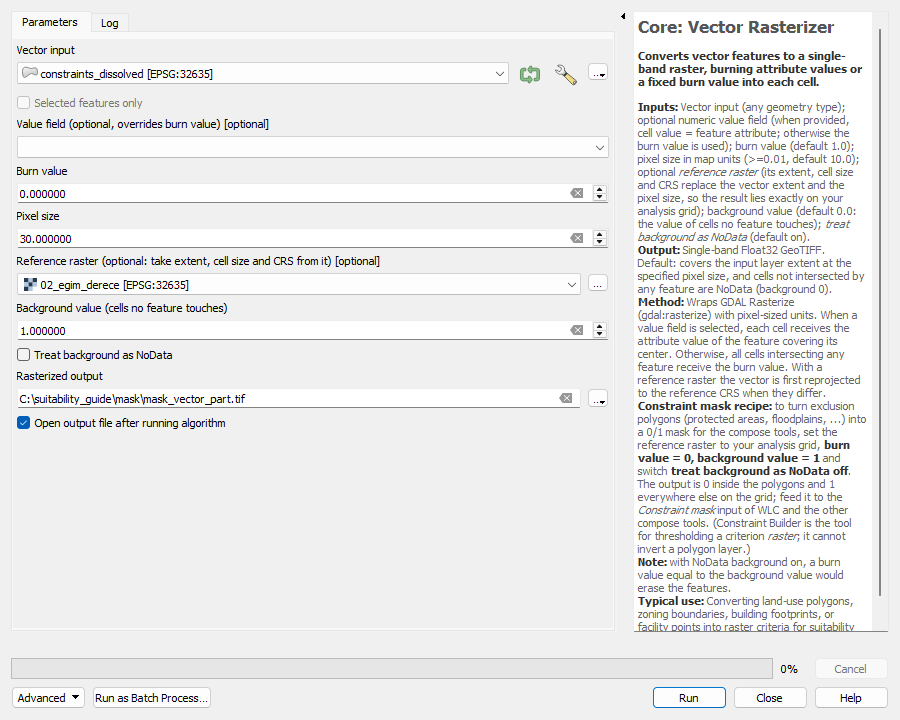Viewport: 900px width, 720px height.
Task: Click Run as Batch Process button
Action: pos(152,698)
